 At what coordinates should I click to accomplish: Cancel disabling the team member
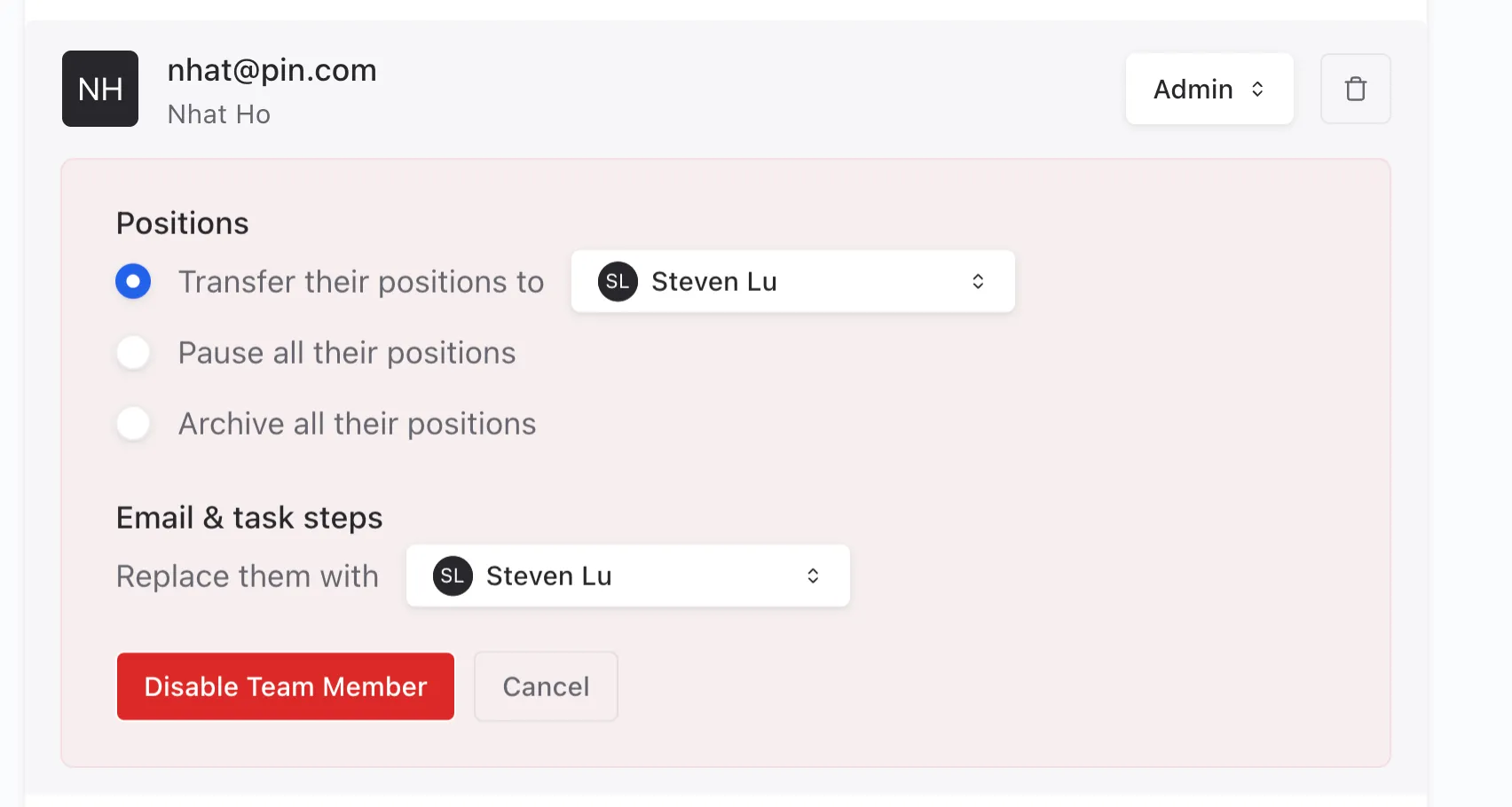(x=546, y=686)
